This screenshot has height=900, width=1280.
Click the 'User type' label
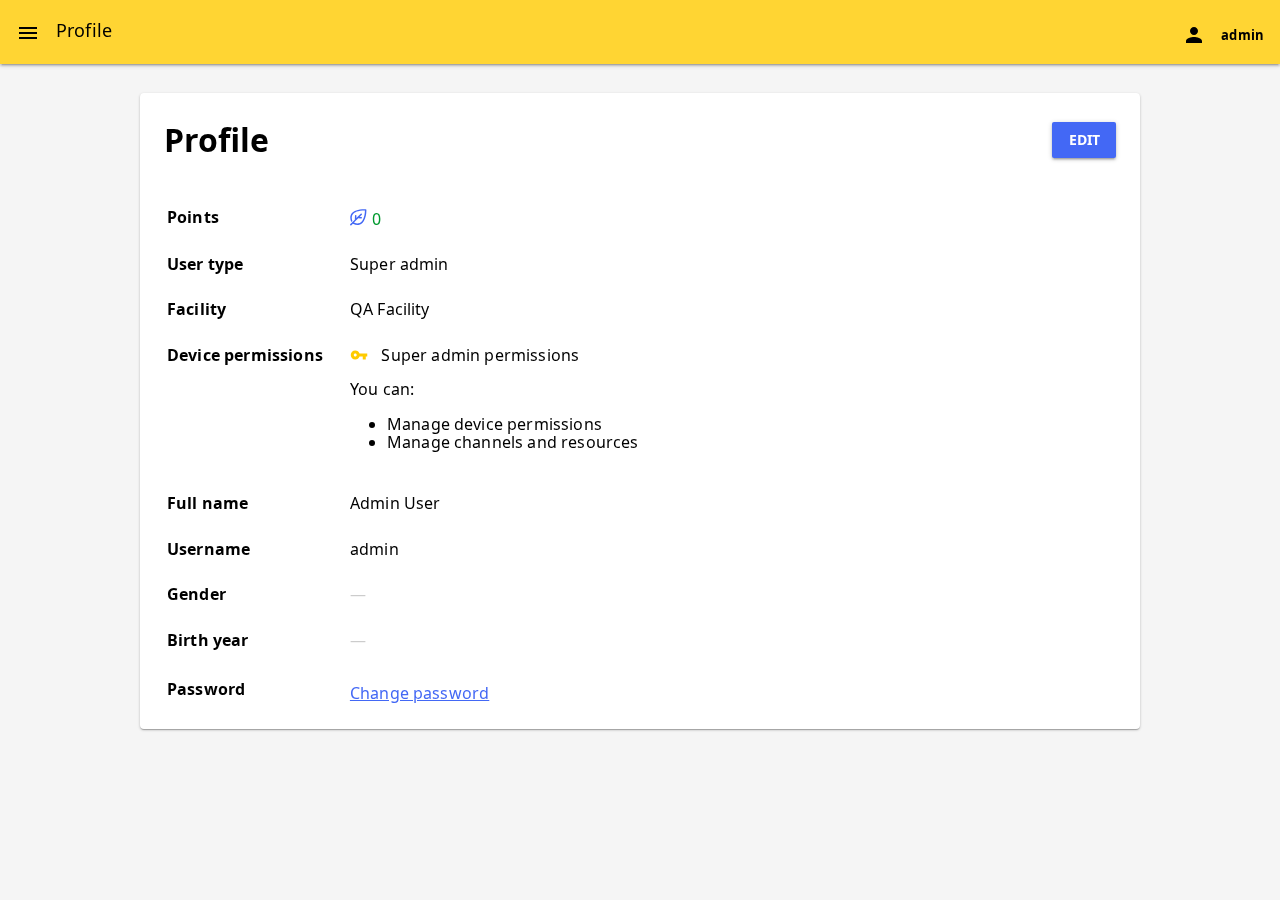205,264
